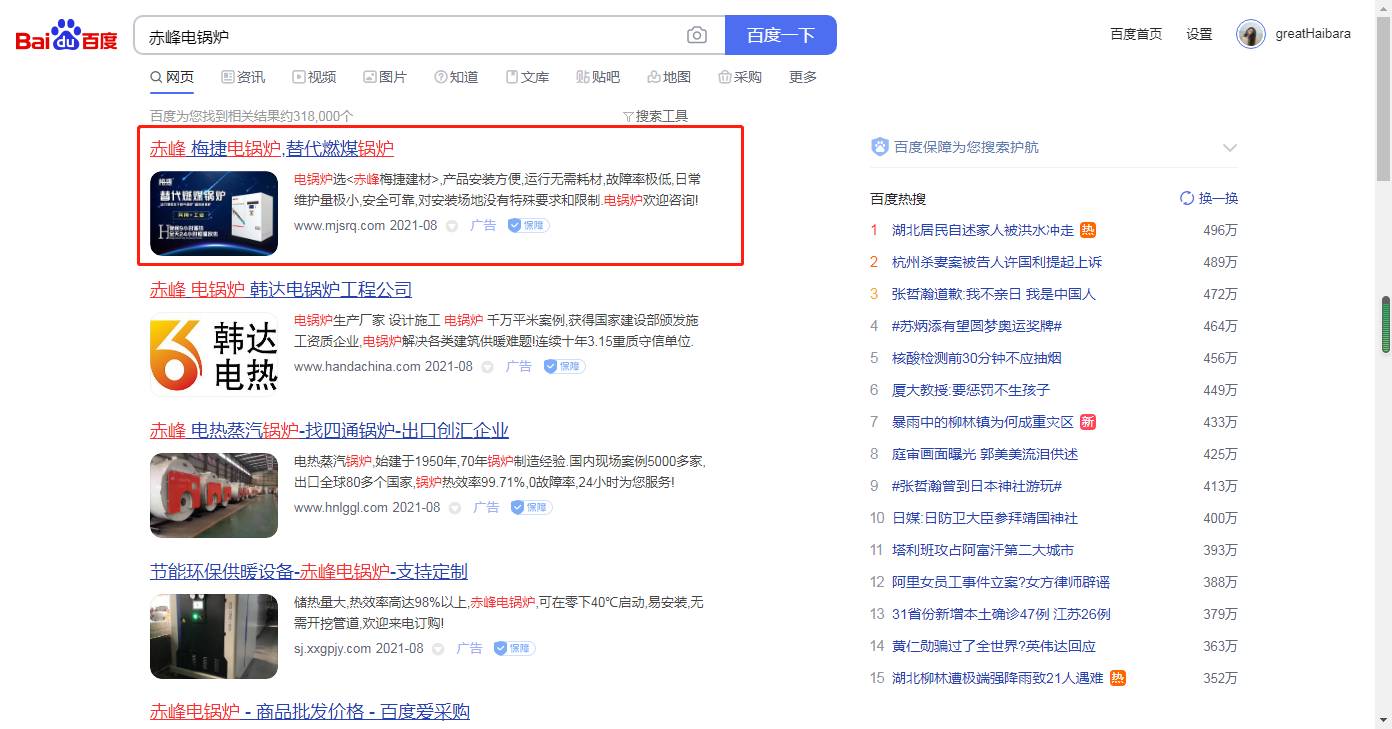Click 保障 badge on mjsrq.com result
Screen dimensions: 1392x729
tap(528, 226)
